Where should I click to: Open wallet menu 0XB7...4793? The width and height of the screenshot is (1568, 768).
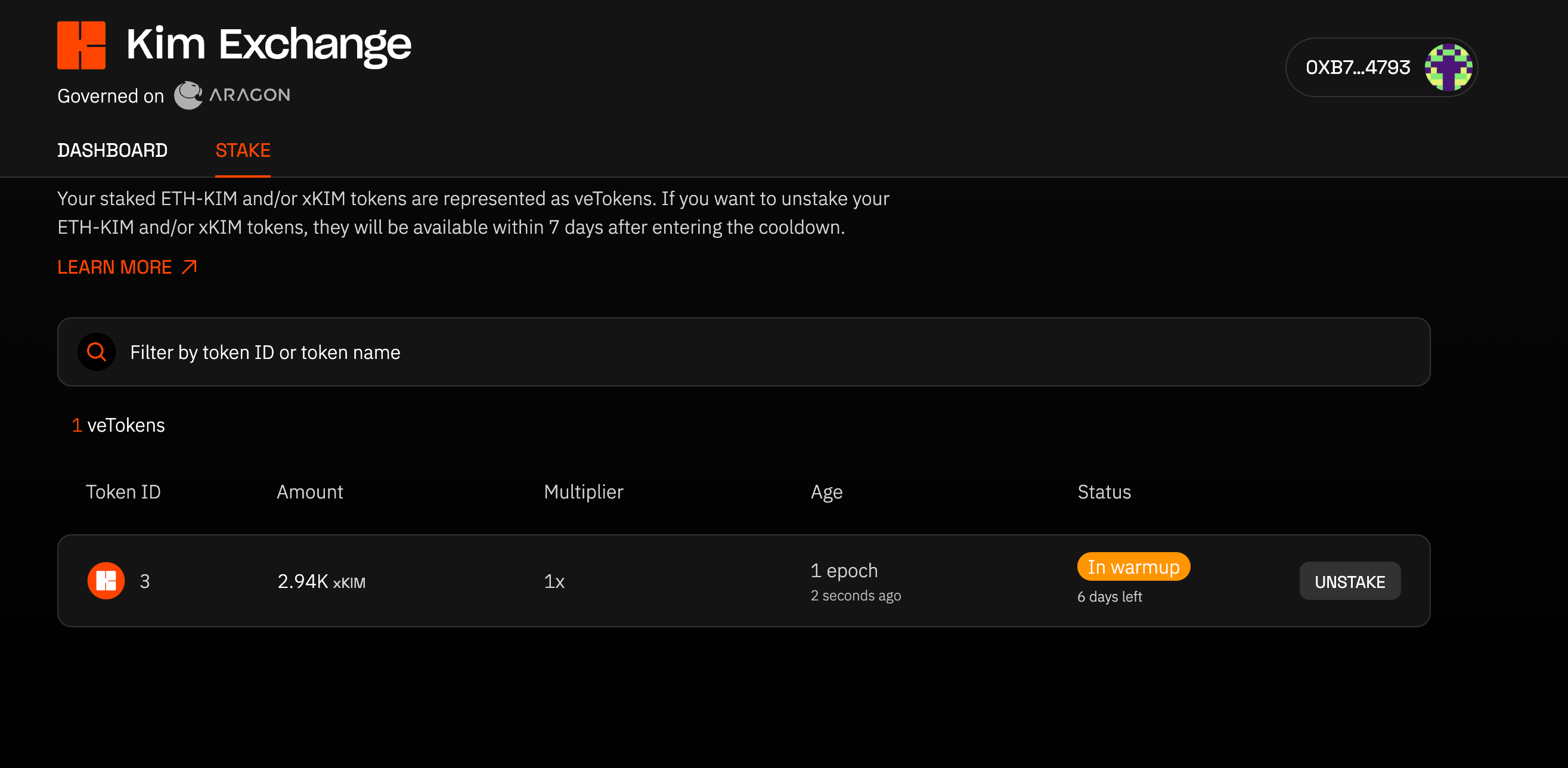click(x=1381, y=67)
